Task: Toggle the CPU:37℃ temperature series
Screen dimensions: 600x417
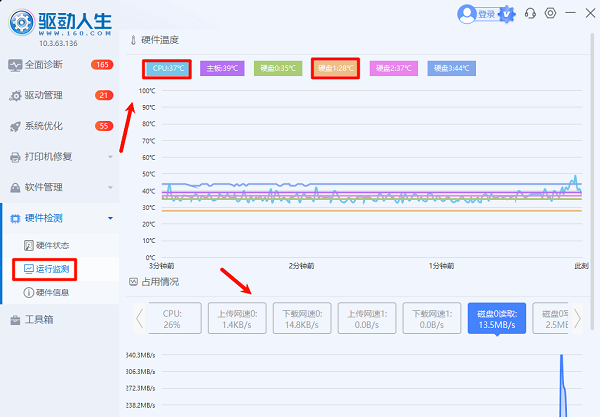Action: [167, 68]
